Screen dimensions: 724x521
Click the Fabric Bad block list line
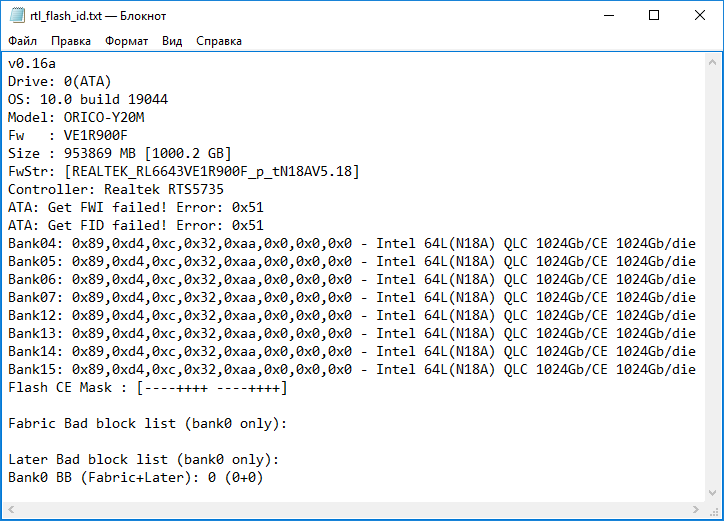pyautogui.click(x=148, y=424)
